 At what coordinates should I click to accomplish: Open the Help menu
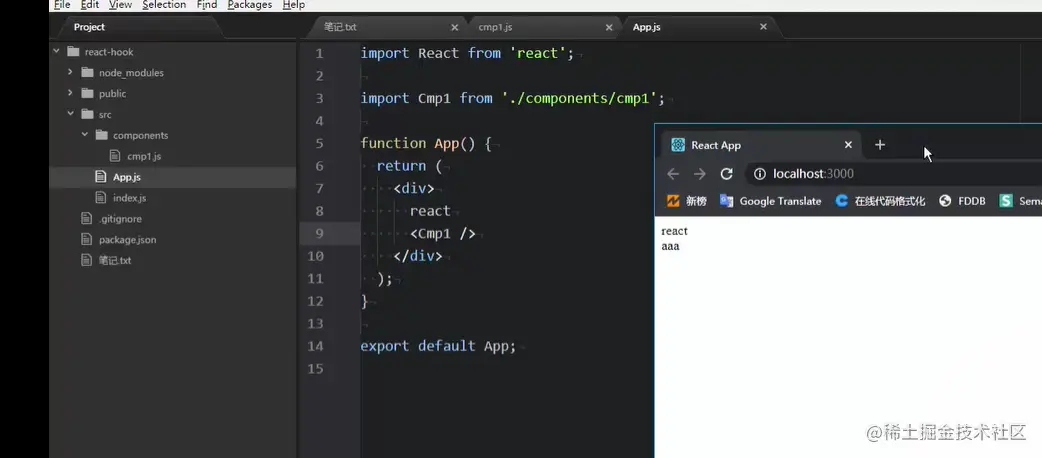tap(294, 5)
